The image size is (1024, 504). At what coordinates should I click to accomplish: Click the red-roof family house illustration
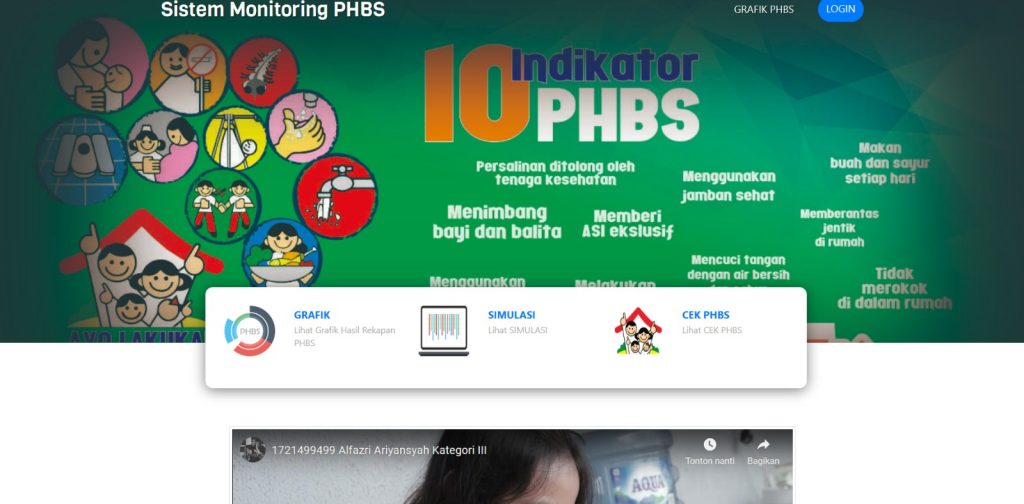tap(140, 268)
